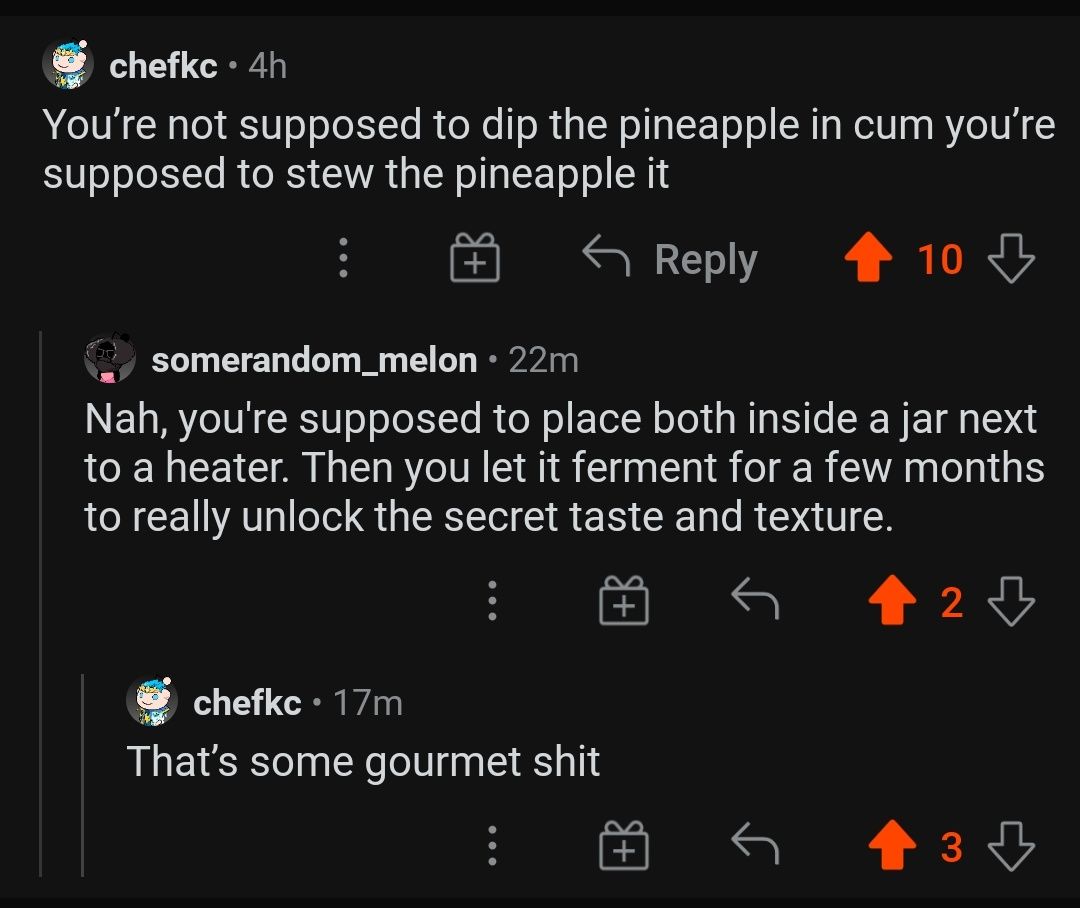Image resolution: width=1080 pixels, height=908 pixels.
Task: Upvote chefkc's pineapple comment
Action: pyautogui.click(x=869, y=258)
